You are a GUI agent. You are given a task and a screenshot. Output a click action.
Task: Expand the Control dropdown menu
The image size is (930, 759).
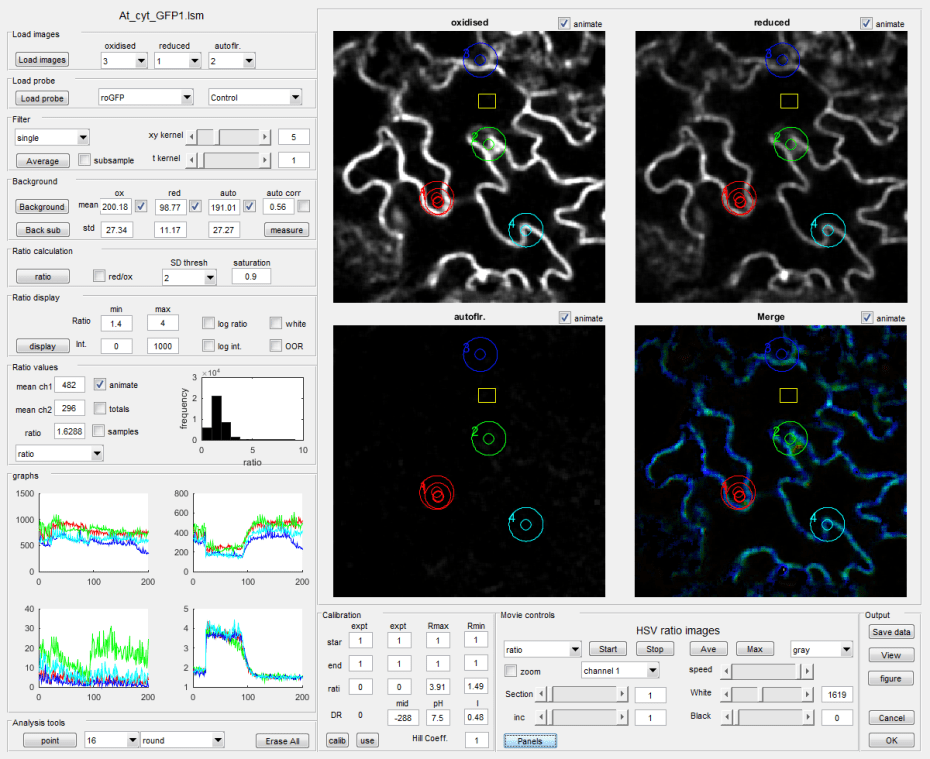pos(255,97)
